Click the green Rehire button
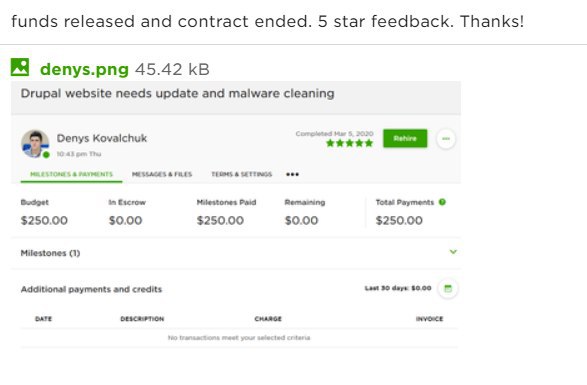Viewport: 587px width, 385px height. point(405,139)
